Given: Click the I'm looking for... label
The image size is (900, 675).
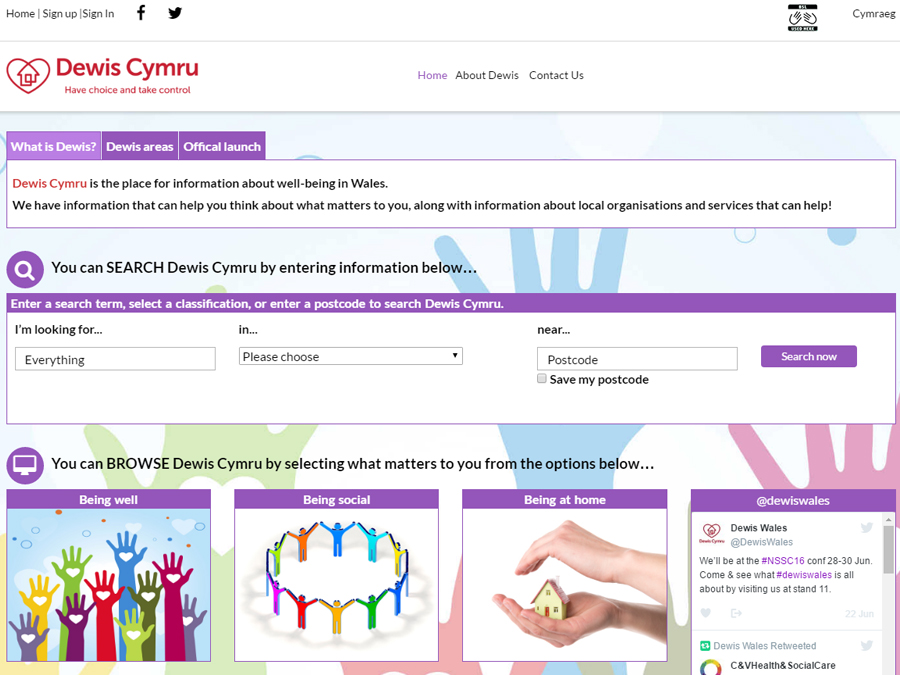Looking at the screenshot, I should pos(59,329).
